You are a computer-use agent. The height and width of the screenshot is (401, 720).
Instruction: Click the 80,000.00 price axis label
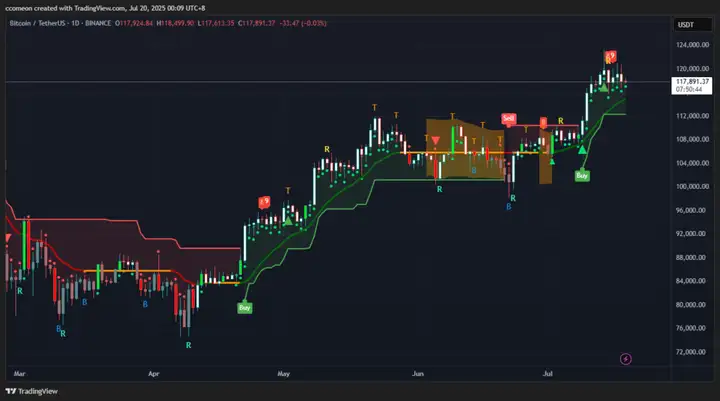click(691, 305)
